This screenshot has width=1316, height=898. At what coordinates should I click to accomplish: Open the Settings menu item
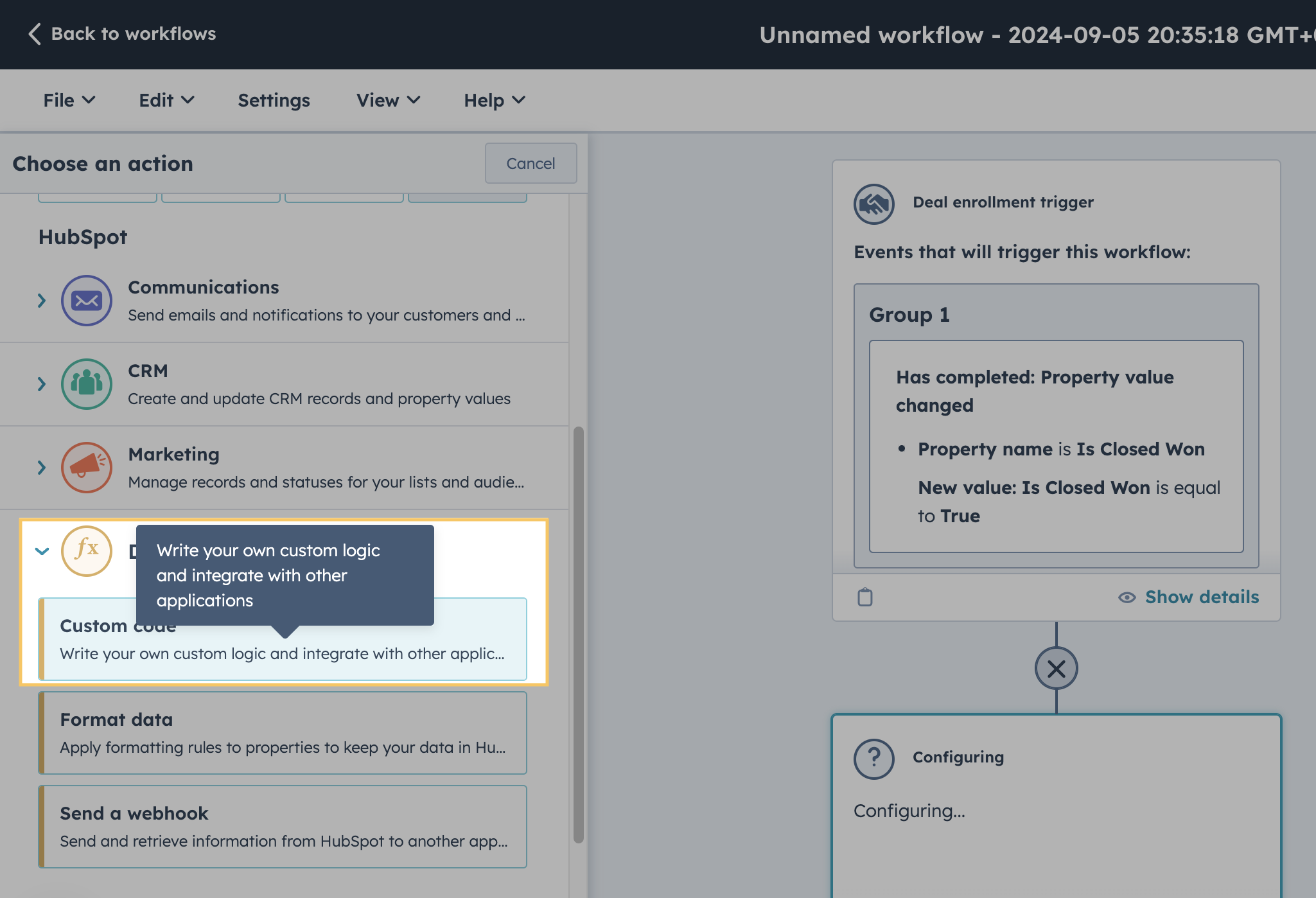[x=274, y=100]
